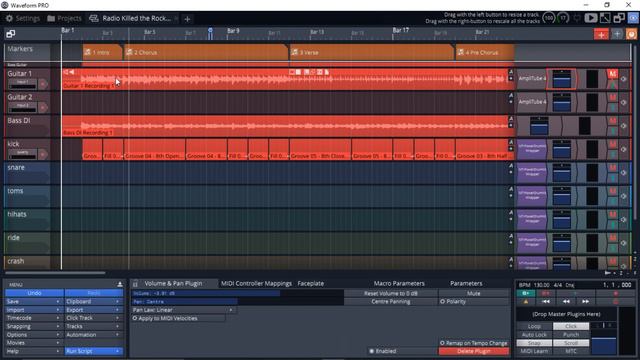Viewport: 640px width, 360px height.
Task: Adjust the Guitar 1 volume fader plugin
Action: (x=562, y=79)
